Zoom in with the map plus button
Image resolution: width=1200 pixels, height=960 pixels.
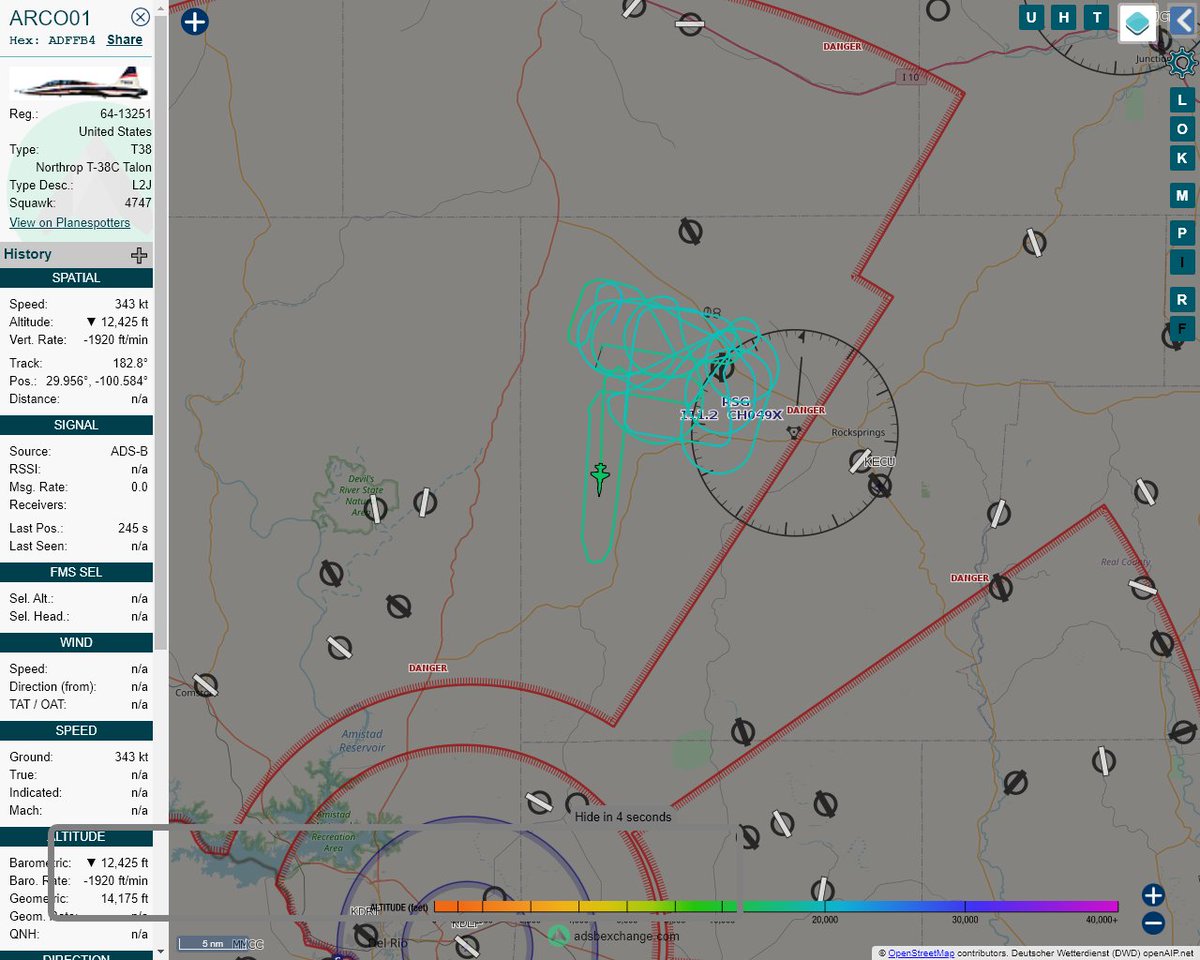pyautogui.click(x=1153, y=895)
